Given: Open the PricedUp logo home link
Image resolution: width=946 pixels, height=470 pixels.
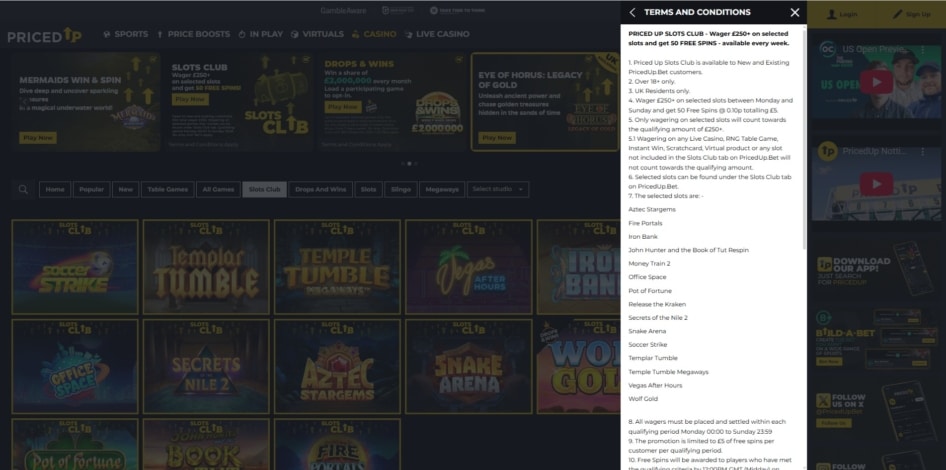Looking at the screenshot, I should pyautogui.click(x=44, y=35).
